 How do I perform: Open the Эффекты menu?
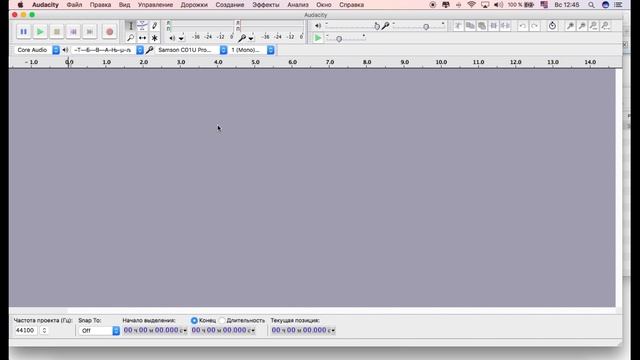[x=266, y=5]
